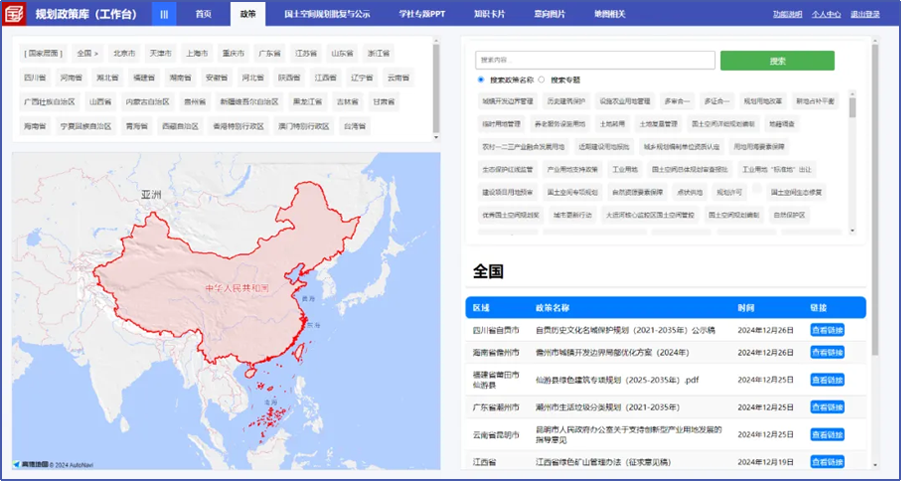Open the 首页 tab

click(x=203, y=14)
